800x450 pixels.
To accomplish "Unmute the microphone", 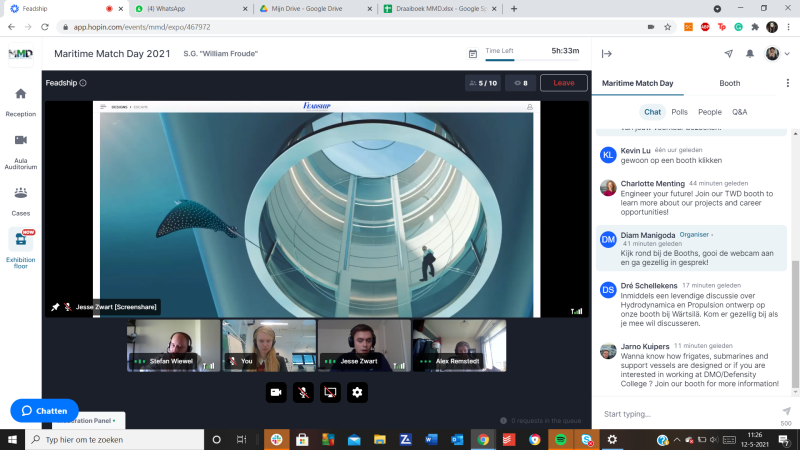I will 303,392.
